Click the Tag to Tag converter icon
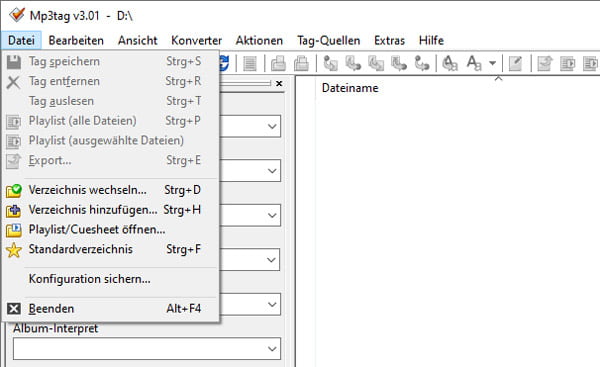 click(422, 64)
